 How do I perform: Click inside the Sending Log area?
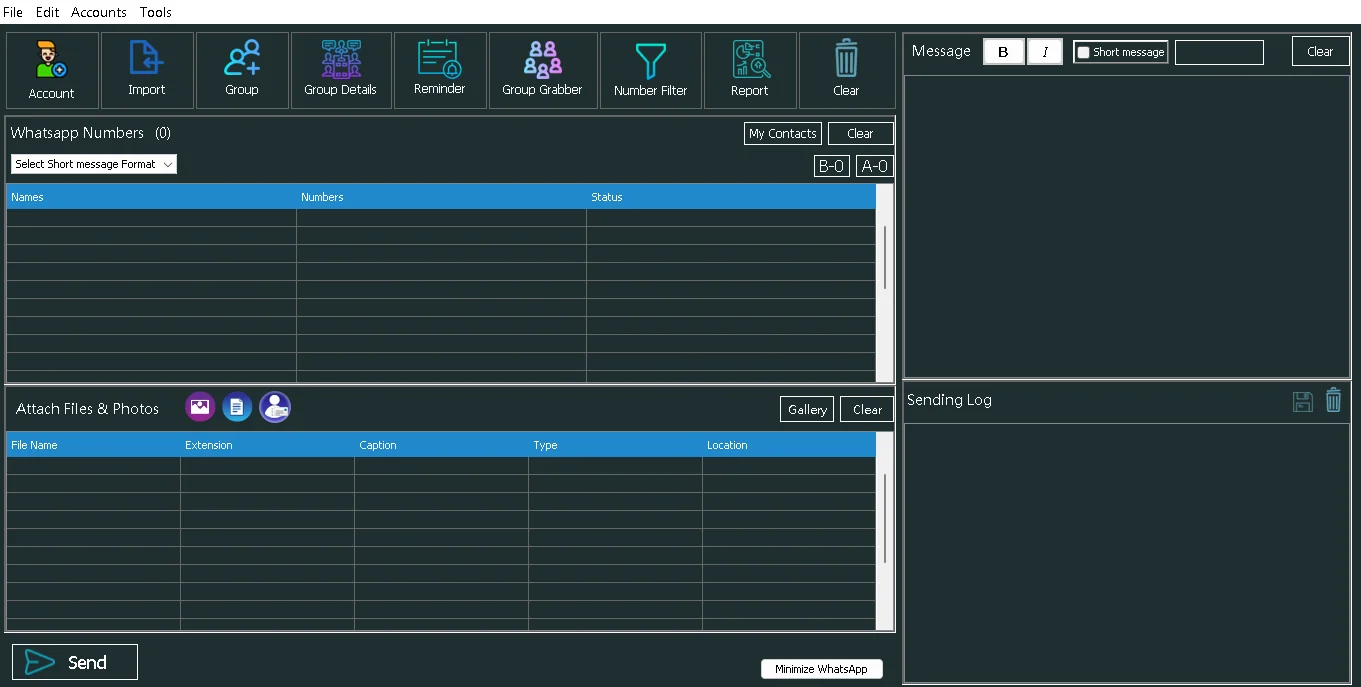pyautogui.click(x=1127, y=552)
